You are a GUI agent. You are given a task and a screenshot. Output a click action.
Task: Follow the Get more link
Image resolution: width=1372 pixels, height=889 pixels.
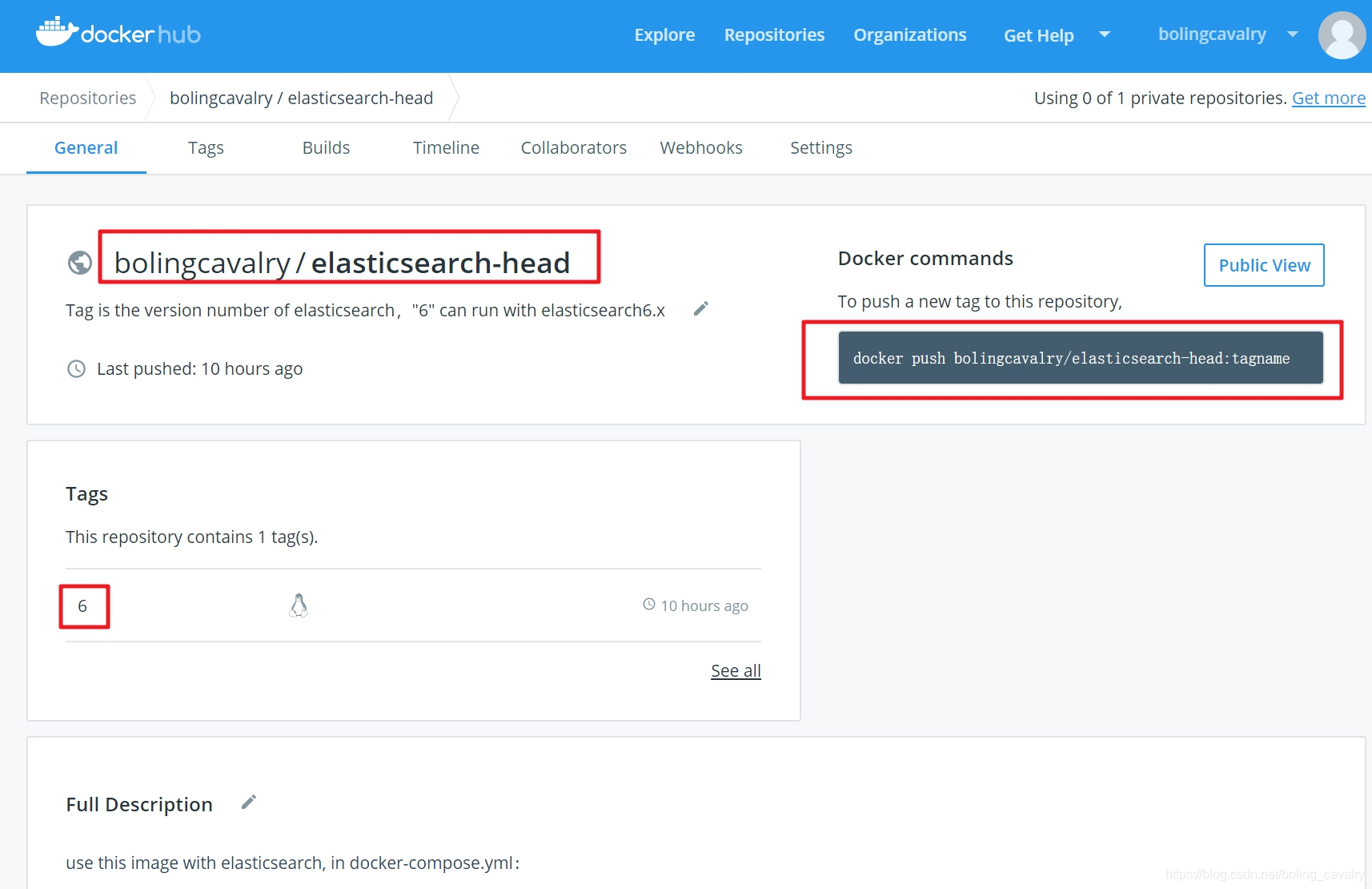pos(1328,99)
